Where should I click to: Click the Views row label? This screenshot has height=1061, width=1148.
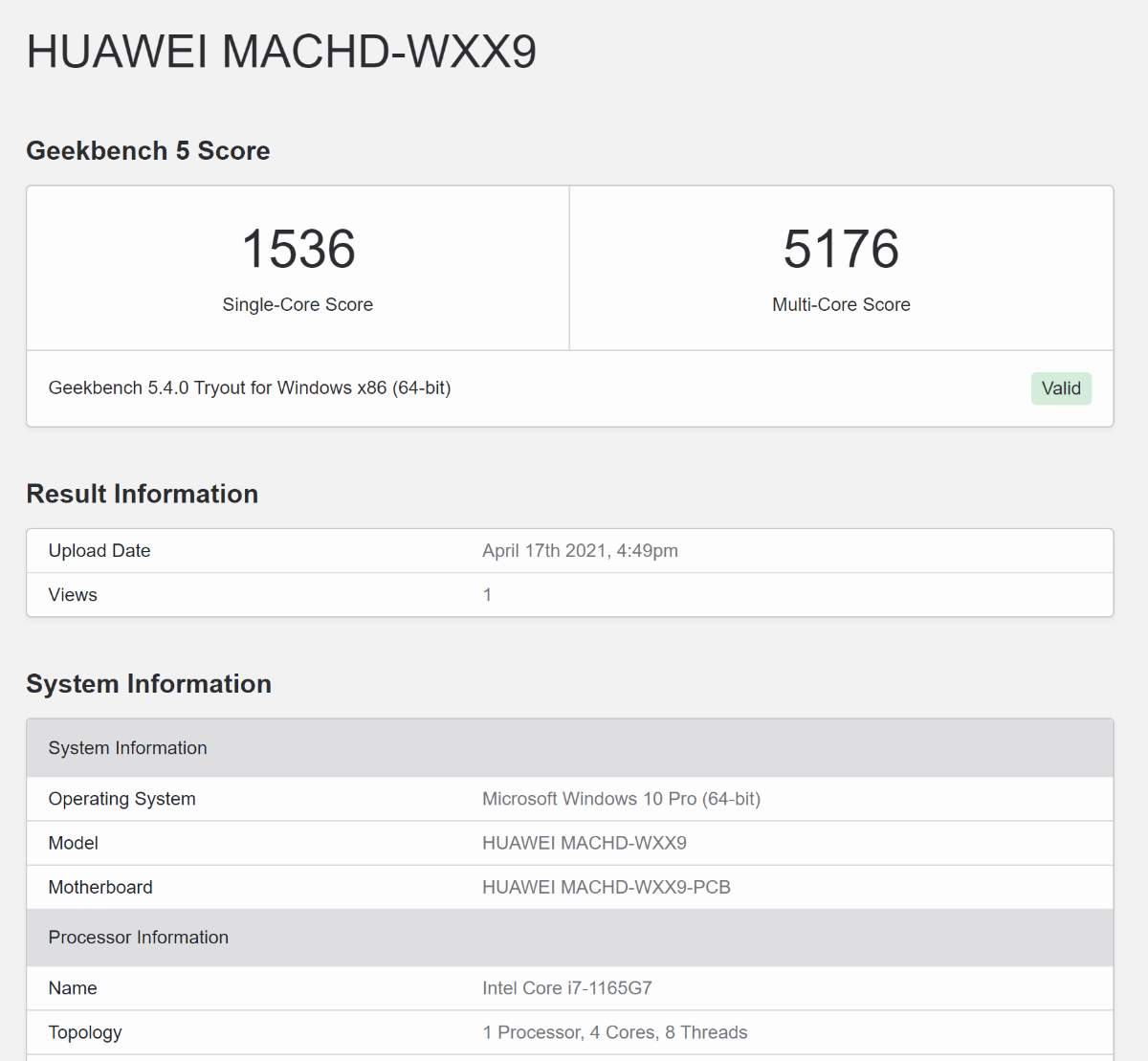73,594
